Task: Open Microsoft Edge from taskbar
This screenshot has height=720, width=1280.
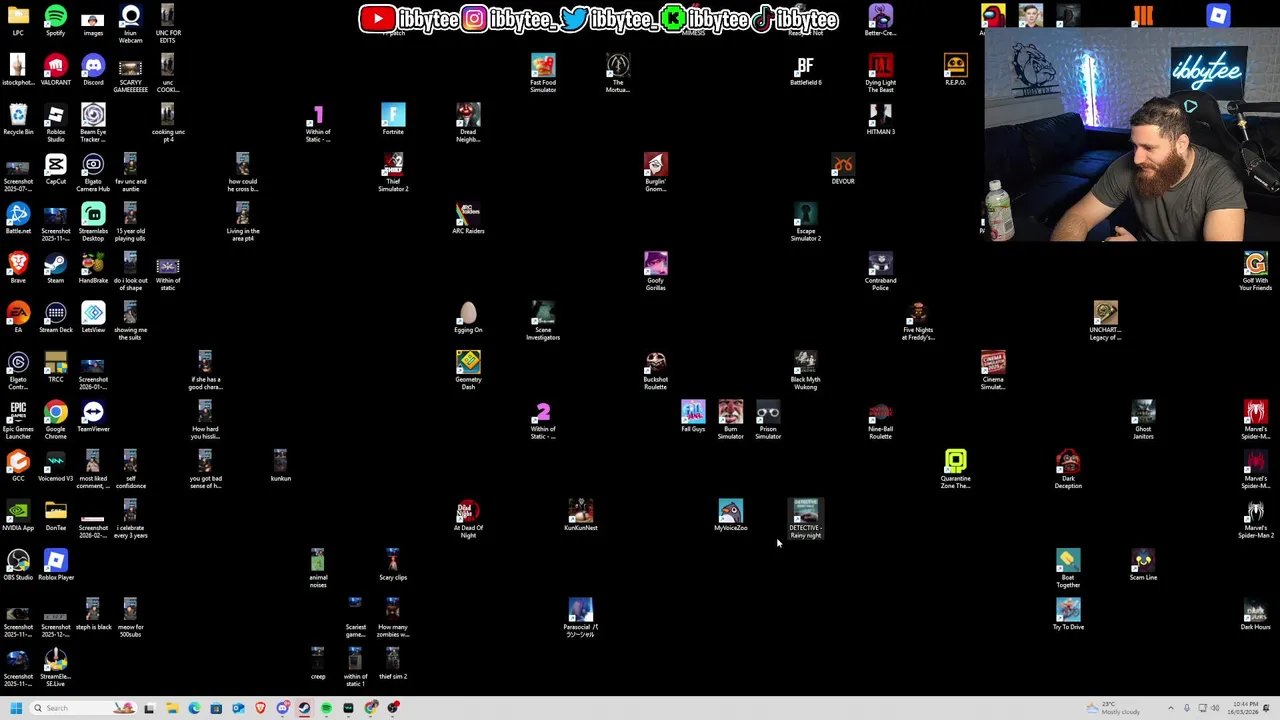Action: pyautogui.click(x=193, y=708)
